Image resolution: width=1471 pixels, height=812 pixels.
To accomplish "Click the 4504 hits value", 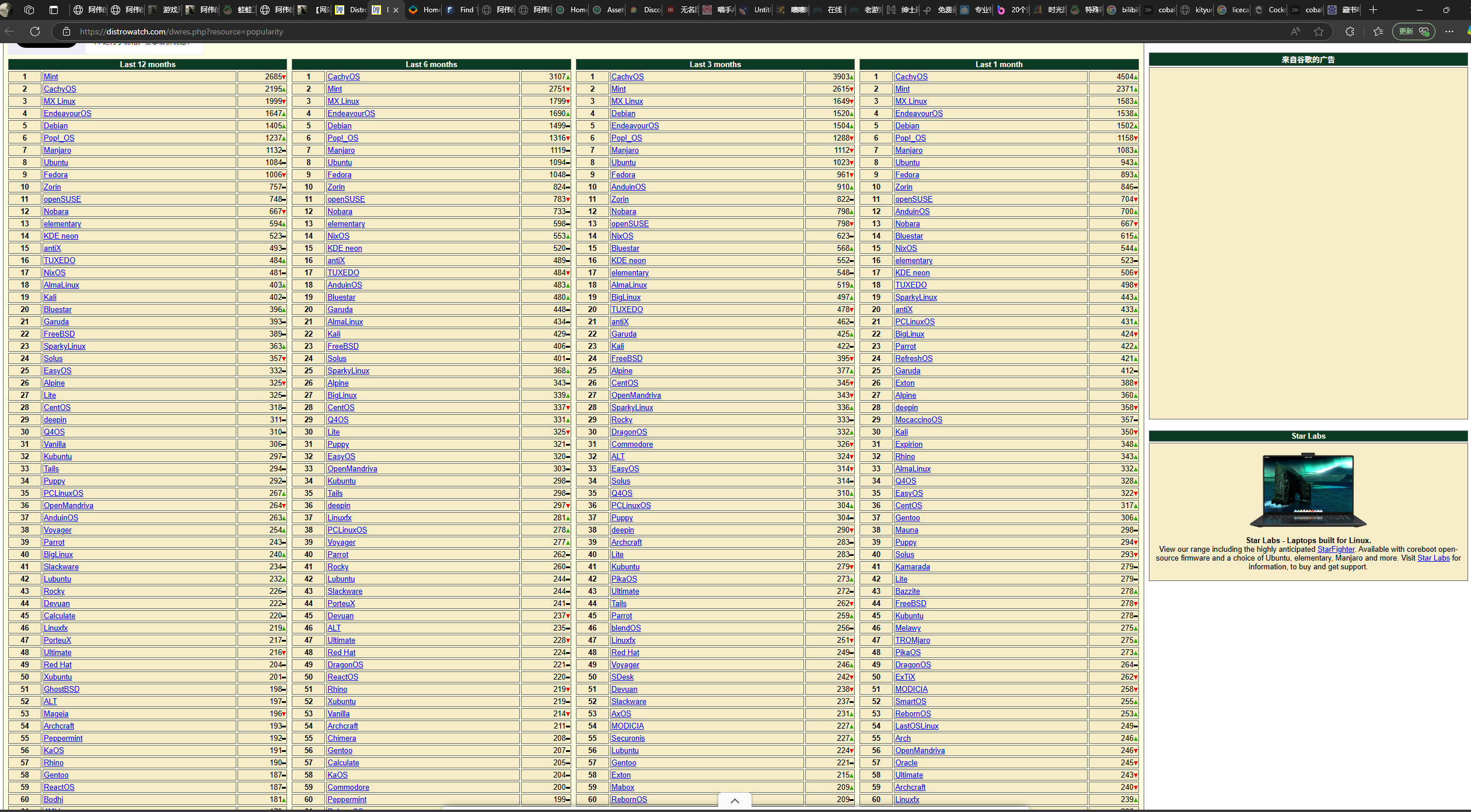I will 1124,77.
